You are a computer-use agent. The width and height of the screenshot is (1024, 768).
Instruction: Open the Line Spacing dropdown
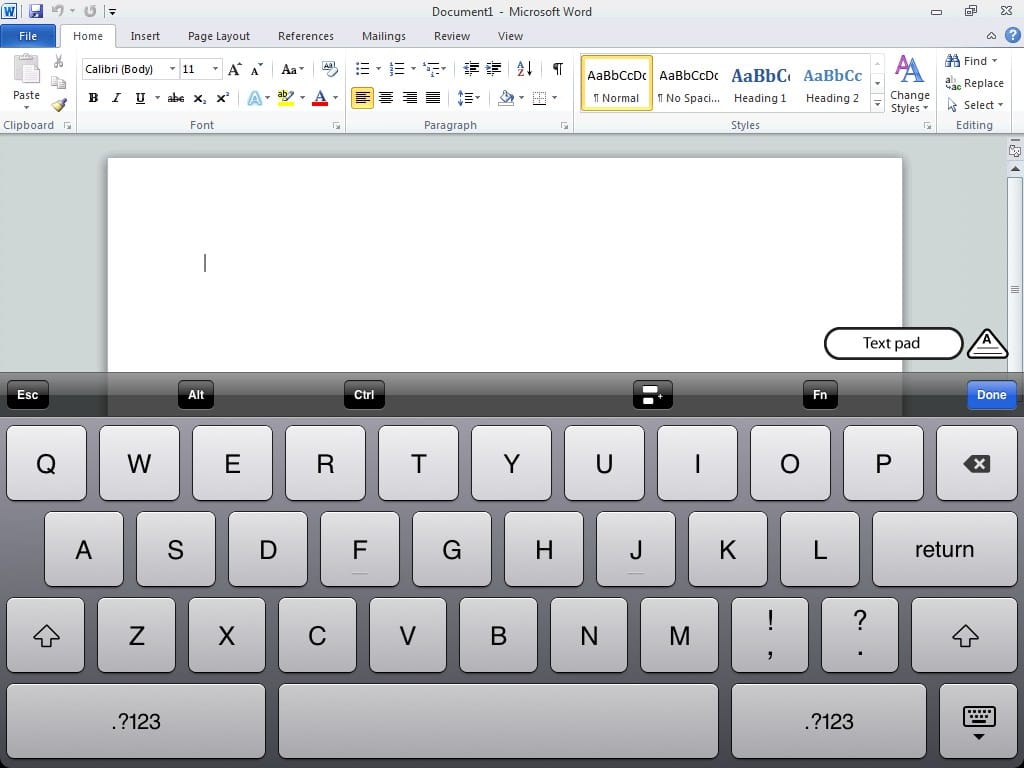tap(468, 98)
